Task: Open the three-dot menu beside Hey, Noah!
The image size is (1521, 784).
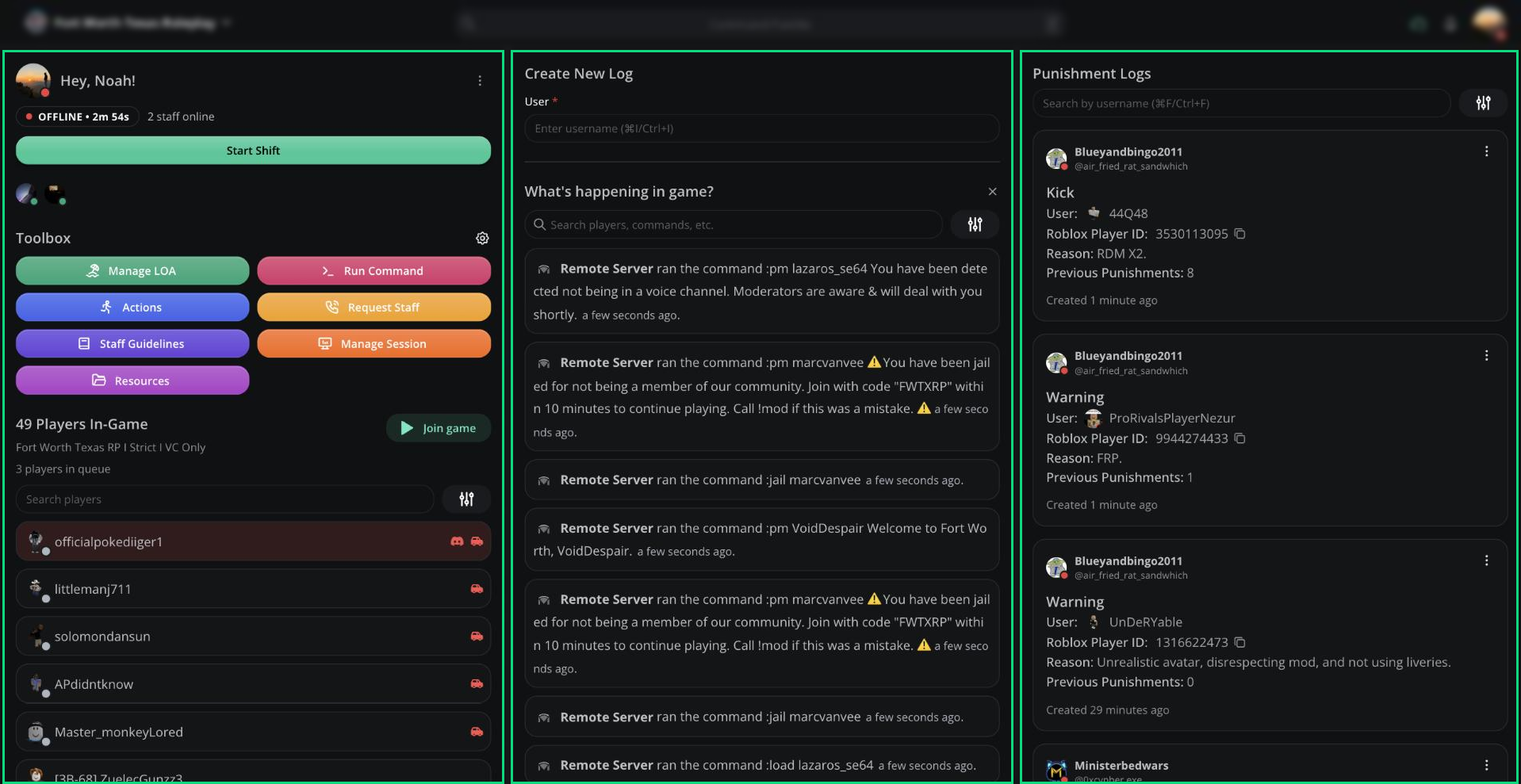Action: pos(480,81)
